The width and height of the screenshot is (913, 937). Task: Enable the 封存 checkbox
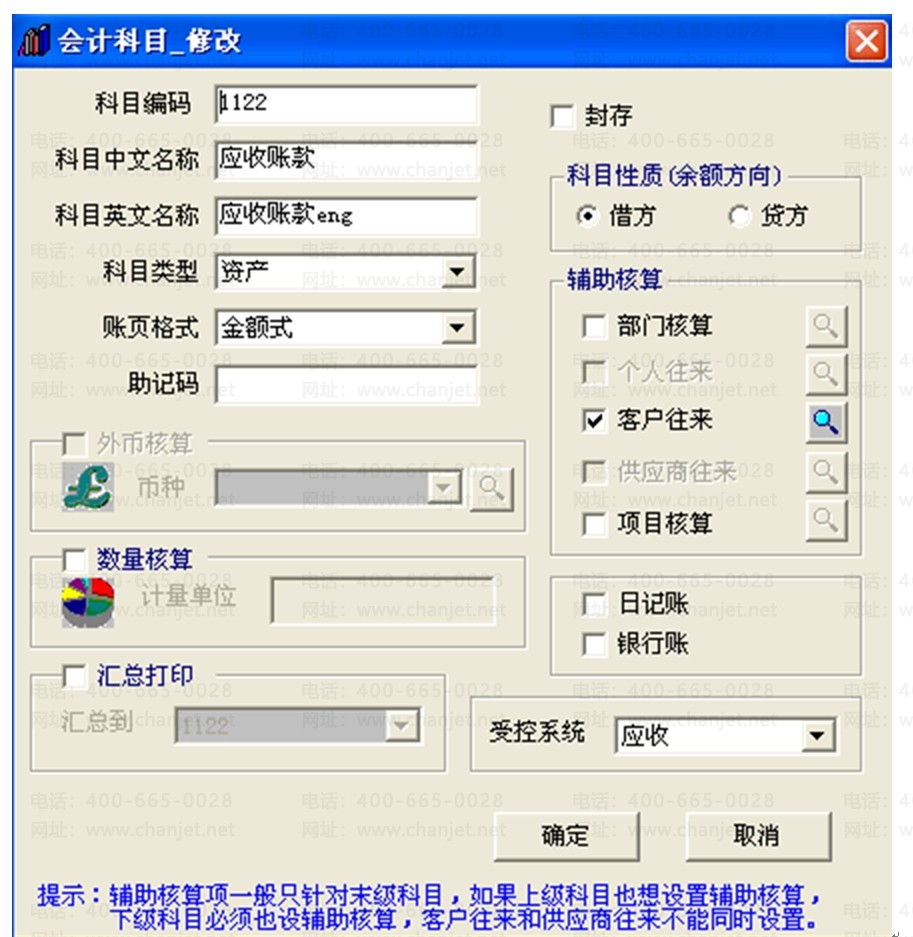[562, 116]
